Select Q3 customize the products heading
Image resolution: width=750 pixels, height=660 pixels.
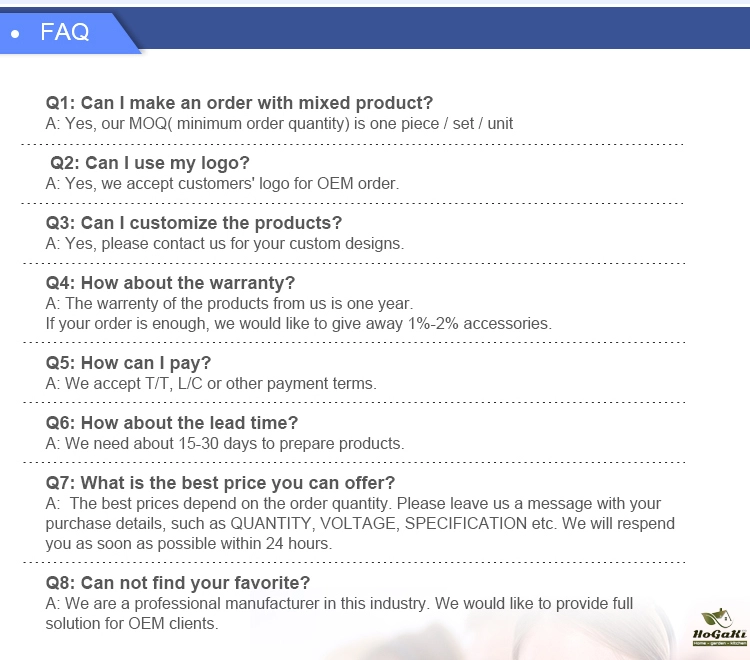pyautogui.click(x=194, y=223)
